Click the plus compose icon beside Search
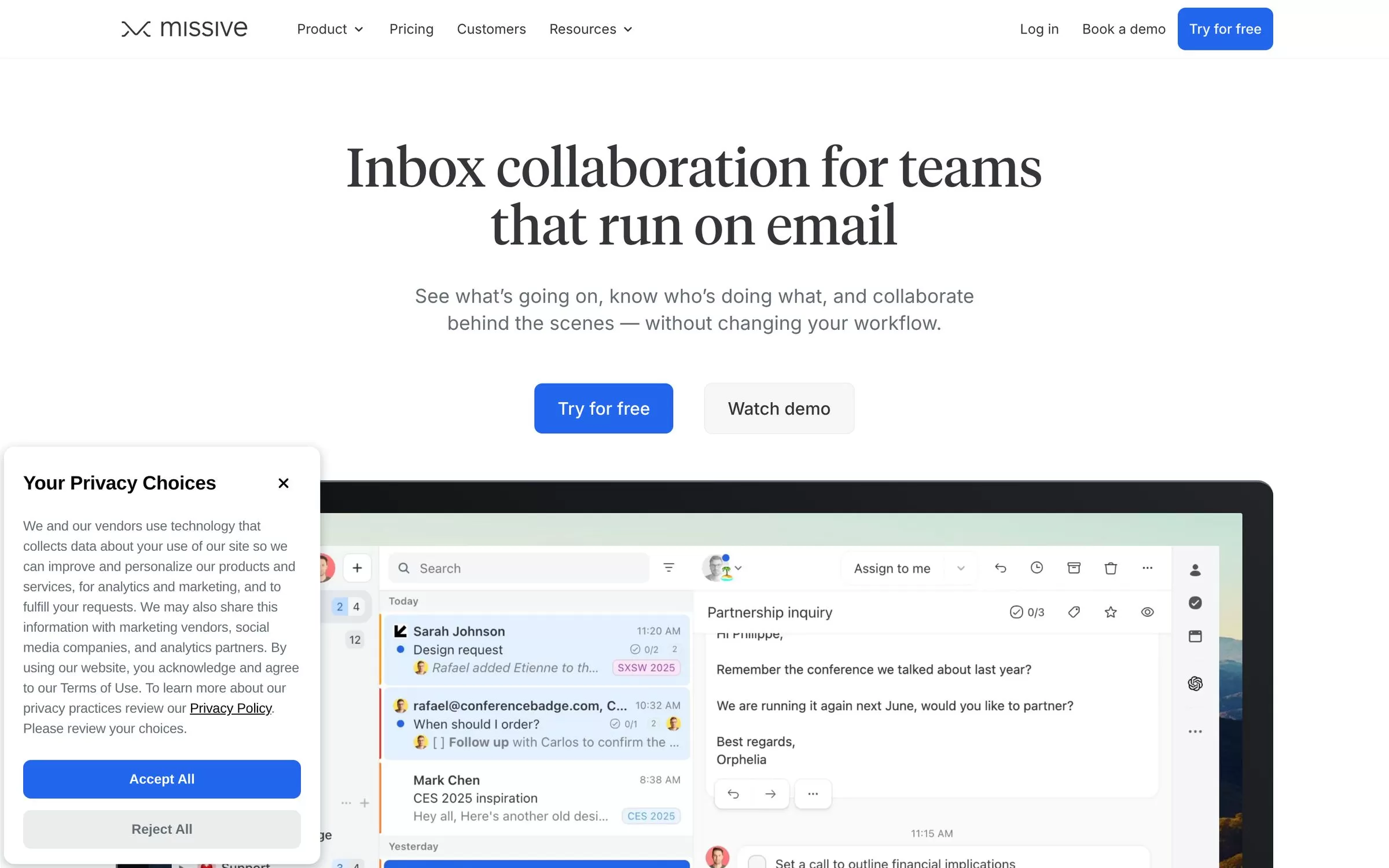Viewport: 1389px width, 868px height. tap(357, 568)
